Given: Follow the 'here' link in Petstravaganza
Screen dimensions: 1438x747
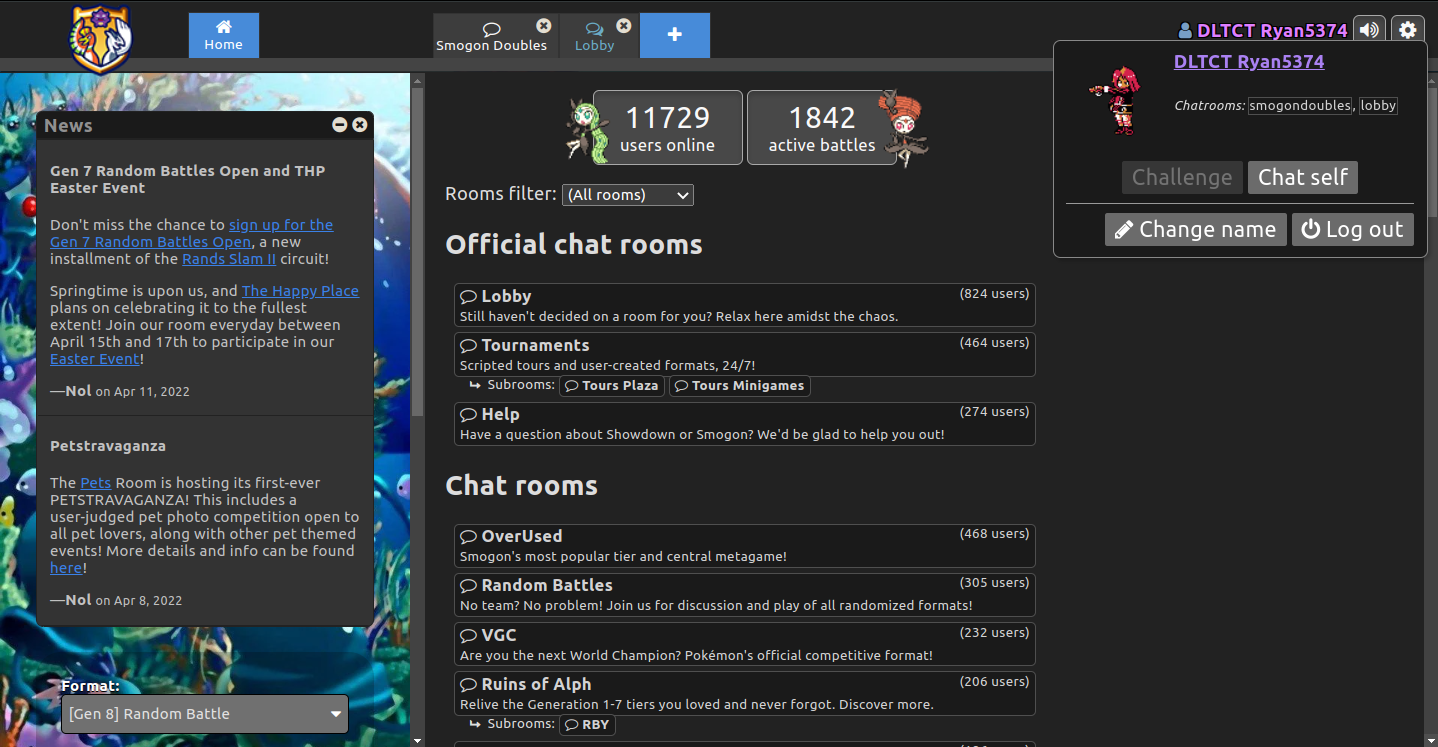Looking at the screenshot, I should [66, 568].
